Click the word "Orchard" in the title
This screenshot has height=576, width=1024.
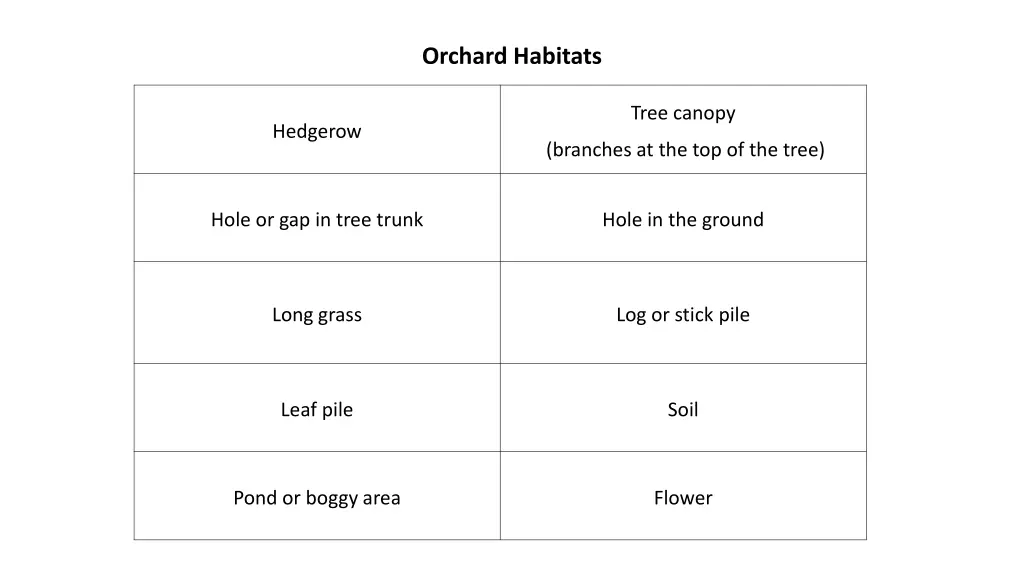(x=465, y=56)
